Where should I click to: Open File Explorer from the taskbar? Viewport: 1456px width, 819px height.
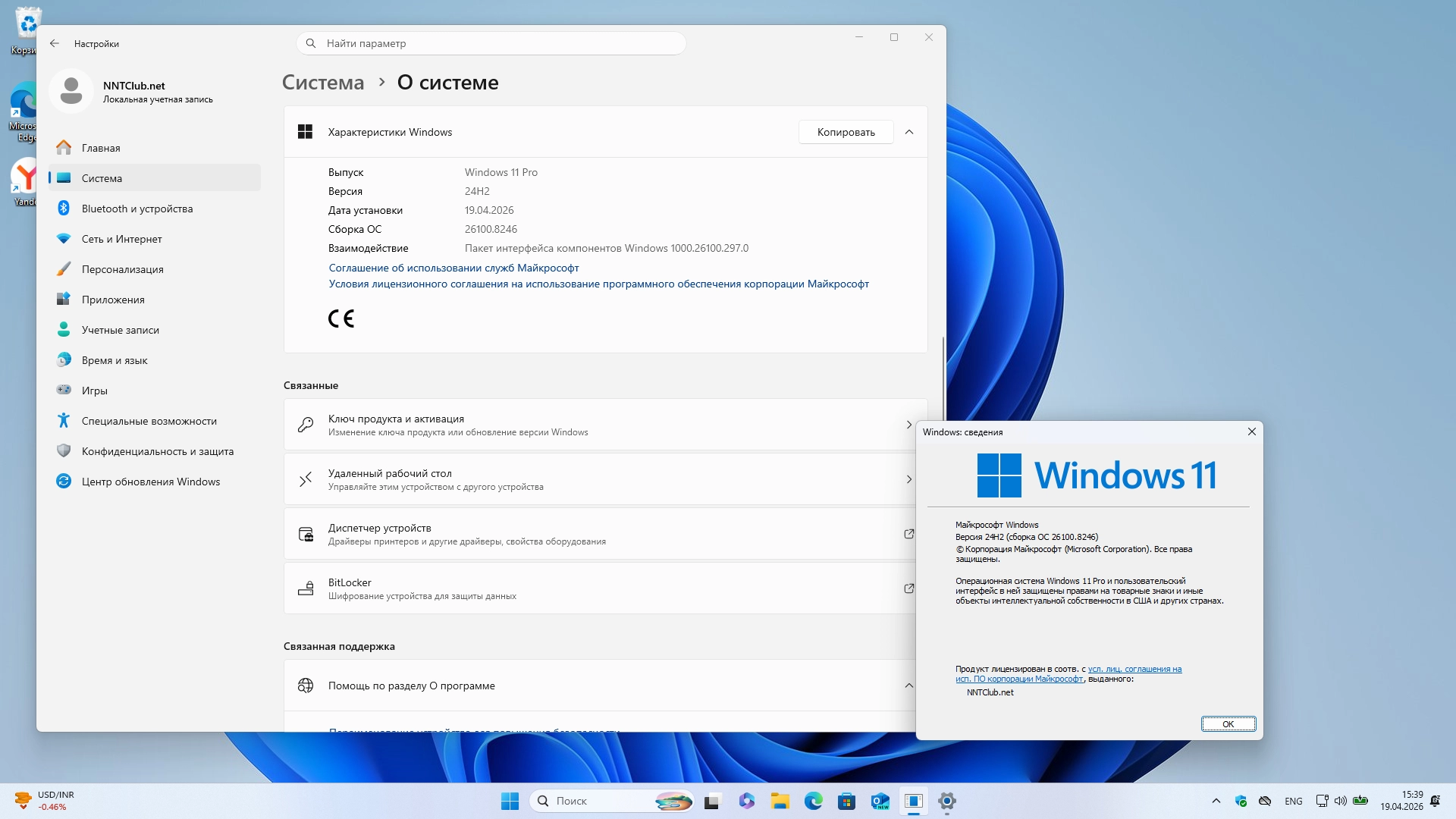coord(780,801)
